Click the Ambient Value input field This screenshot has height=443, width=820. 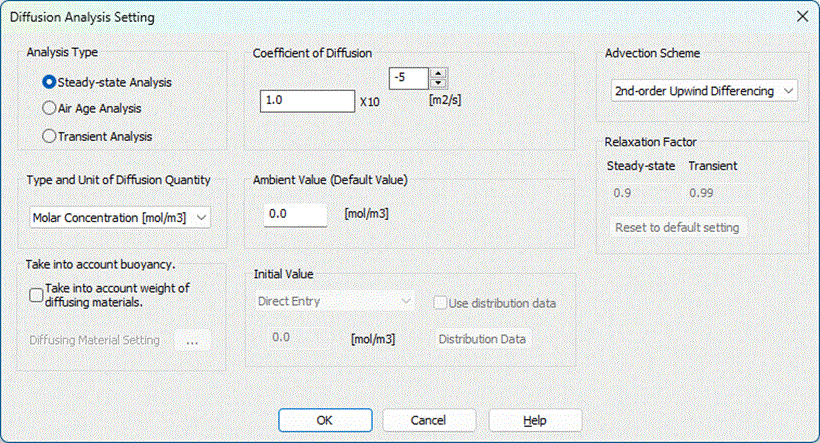tap(295, 214)
